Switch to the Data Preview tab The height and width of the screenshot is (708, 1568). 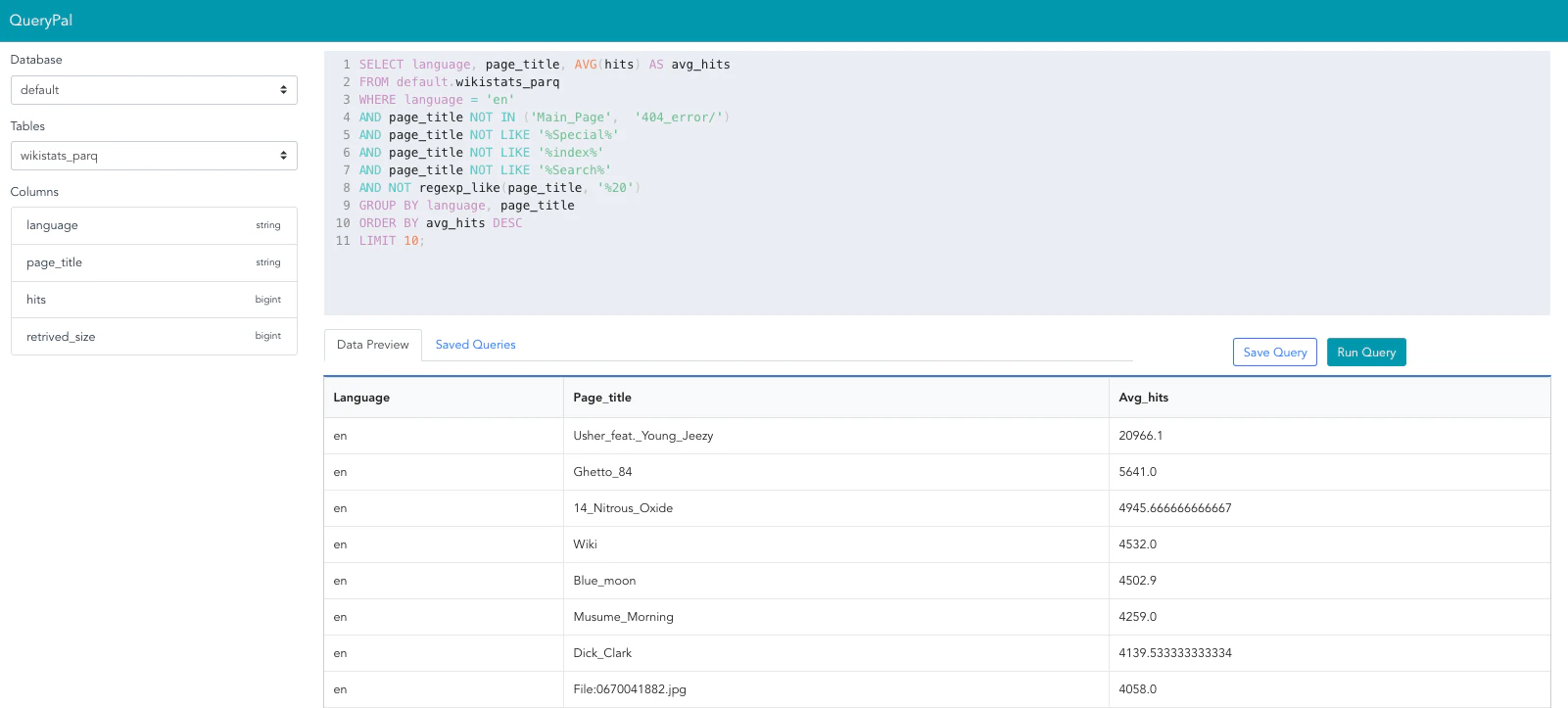point(373,345)
